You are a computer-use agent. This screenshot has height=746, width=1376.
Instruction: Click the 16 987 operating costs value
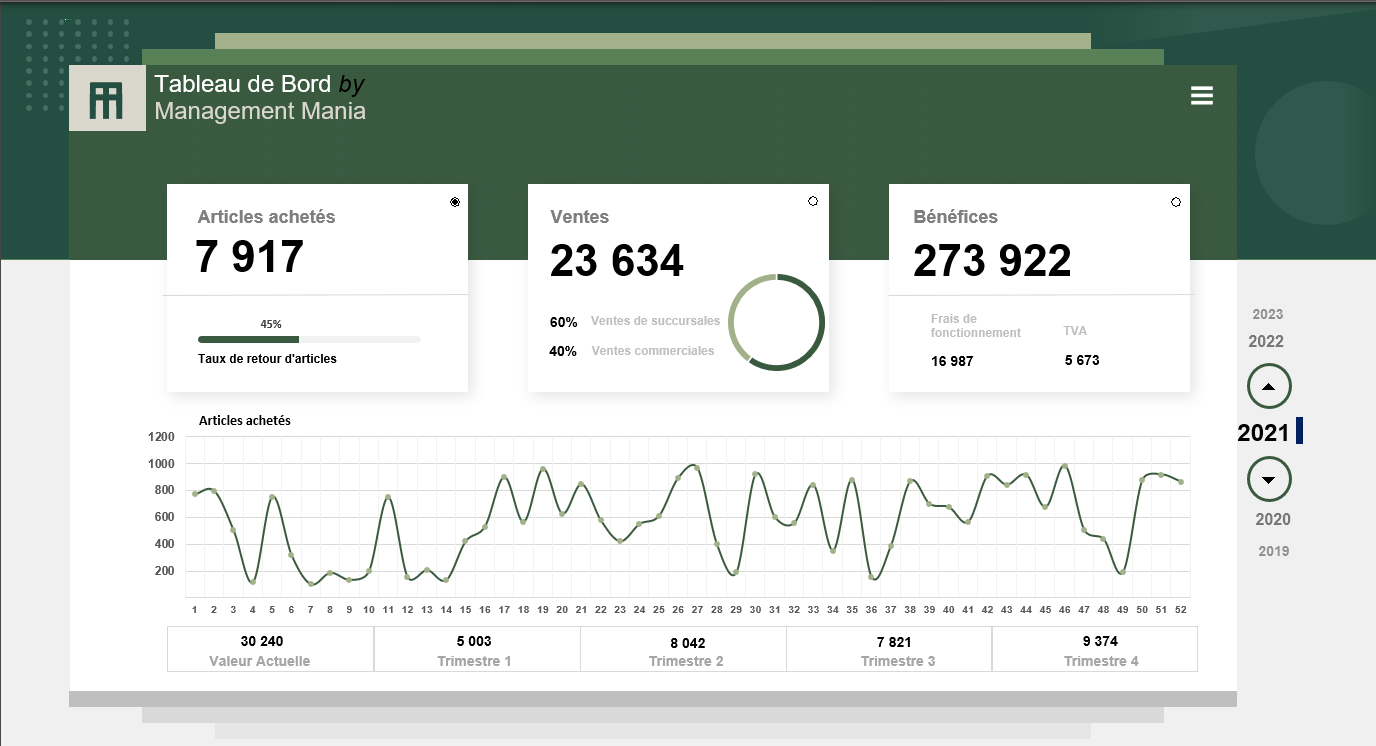pyautogui.click(x=952, y=361)
